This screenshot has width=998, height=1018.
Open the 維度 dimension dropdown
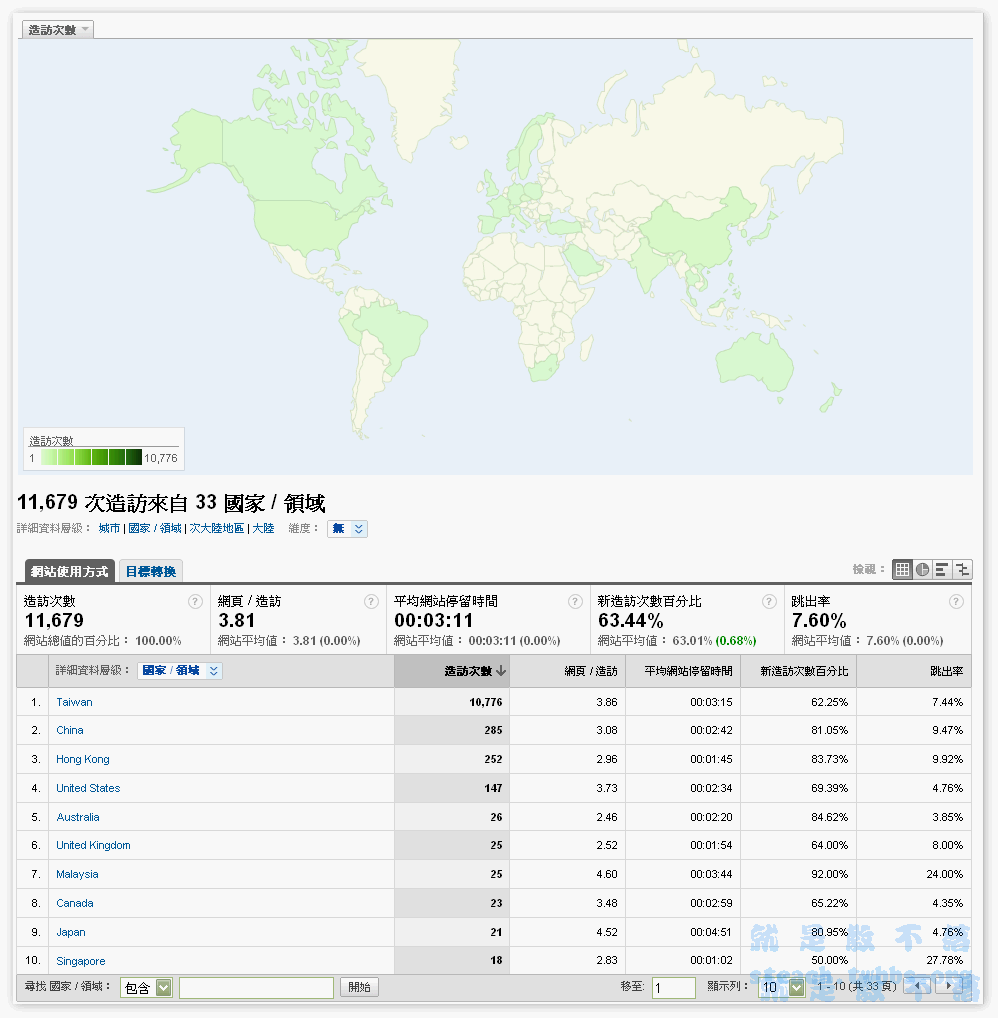[347, 528]
